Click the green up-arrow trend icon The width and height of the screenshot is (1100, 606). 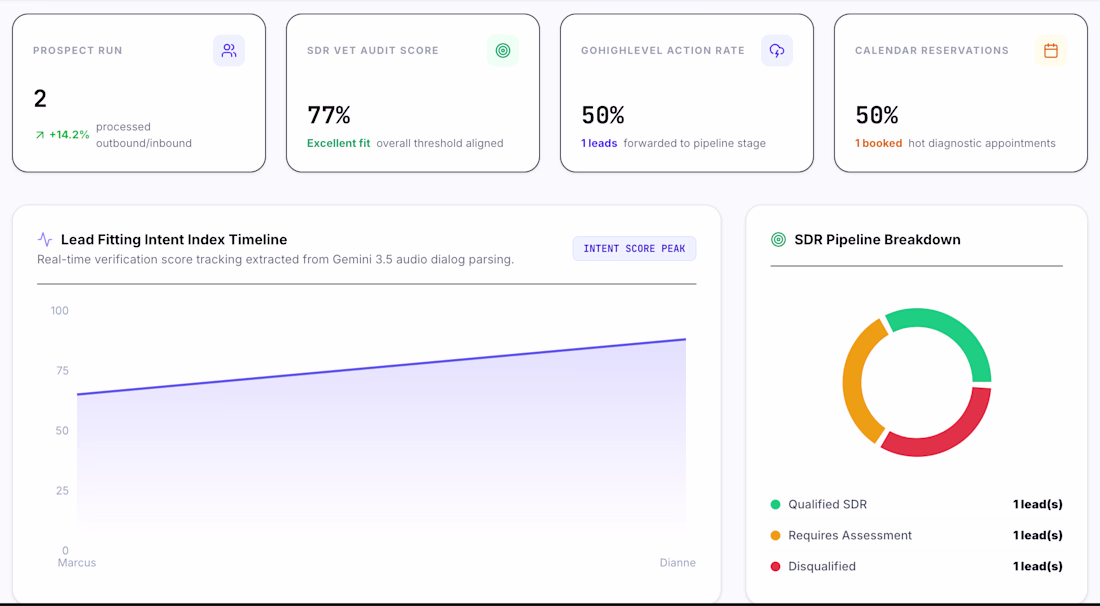pyautogui.click(x=40, y=135)
